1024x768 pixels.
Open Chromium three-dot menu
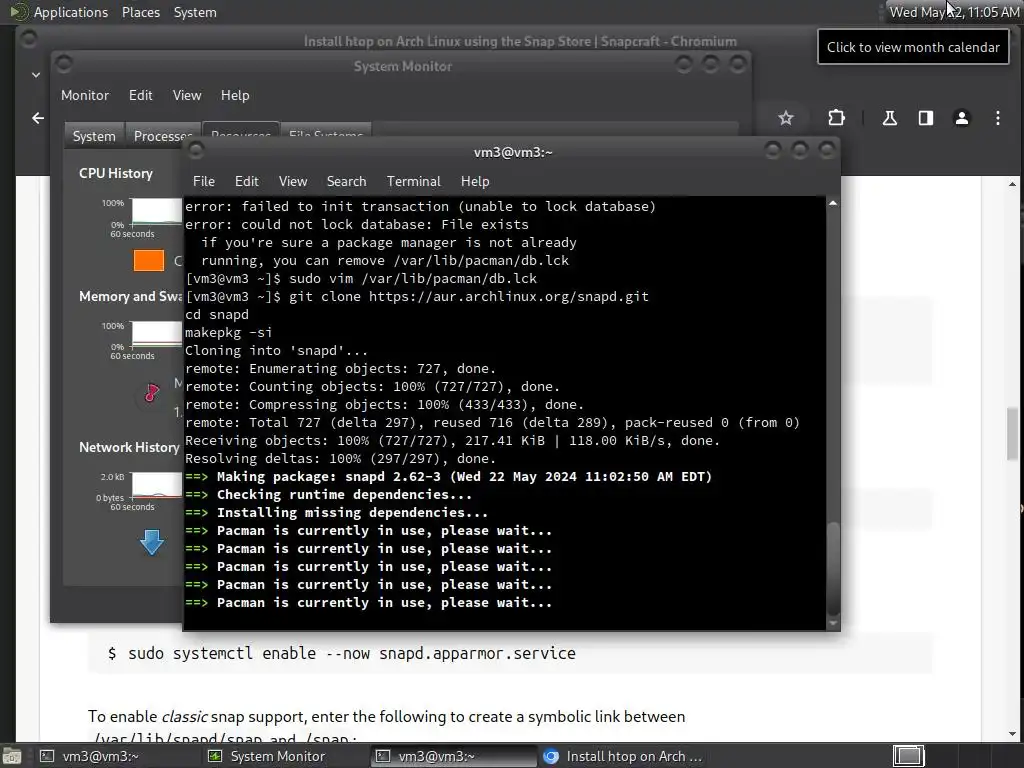[x=997, y=118]
